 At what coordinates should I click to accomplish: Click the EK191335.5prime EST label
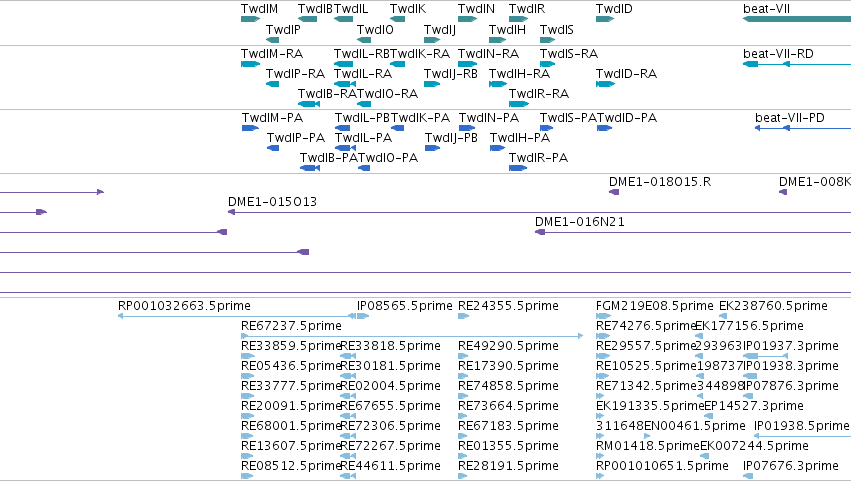pyautogui.click(x=650, y=407)
